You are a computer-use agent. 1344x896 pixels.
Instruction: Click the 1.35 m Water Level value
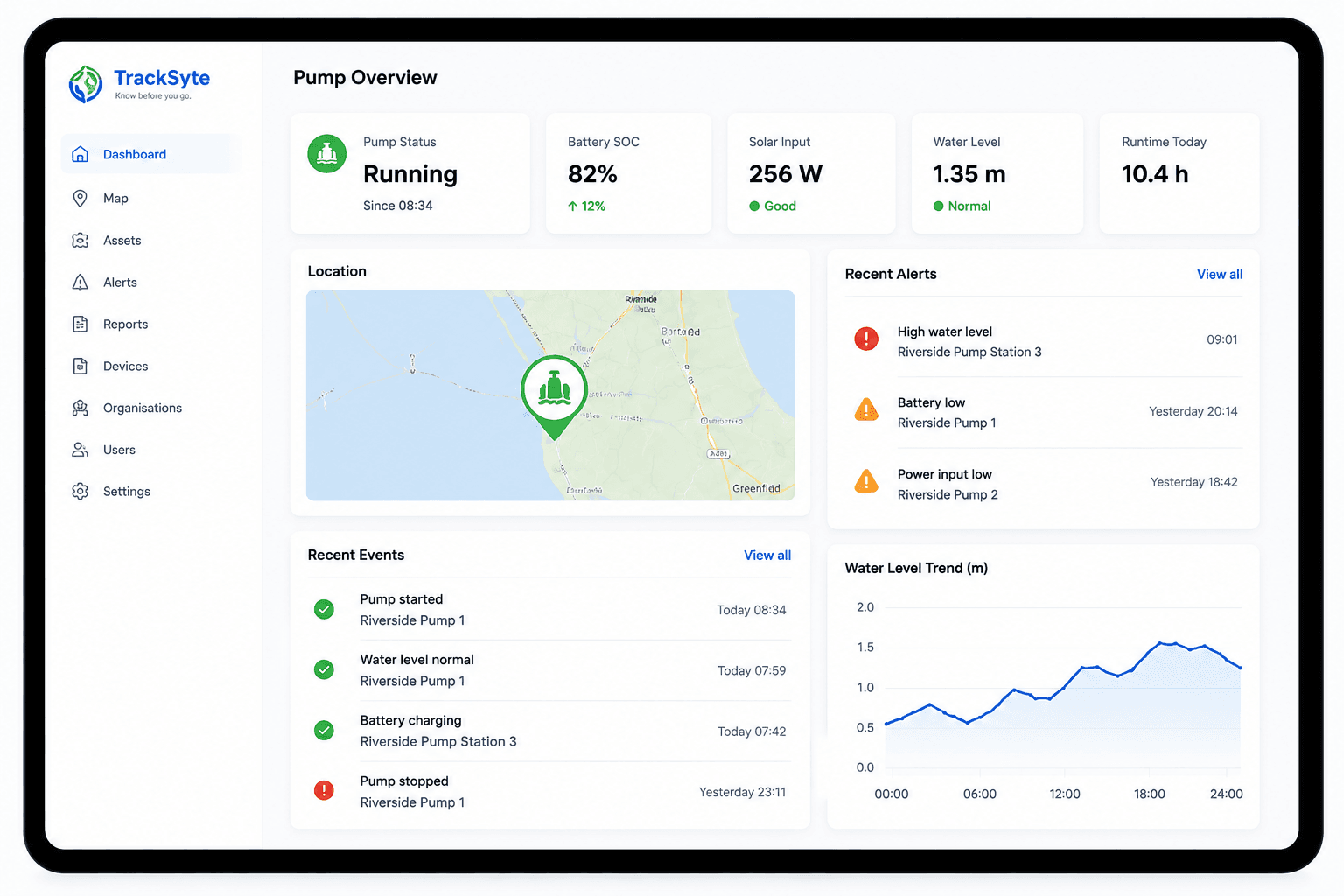point(969,174)
